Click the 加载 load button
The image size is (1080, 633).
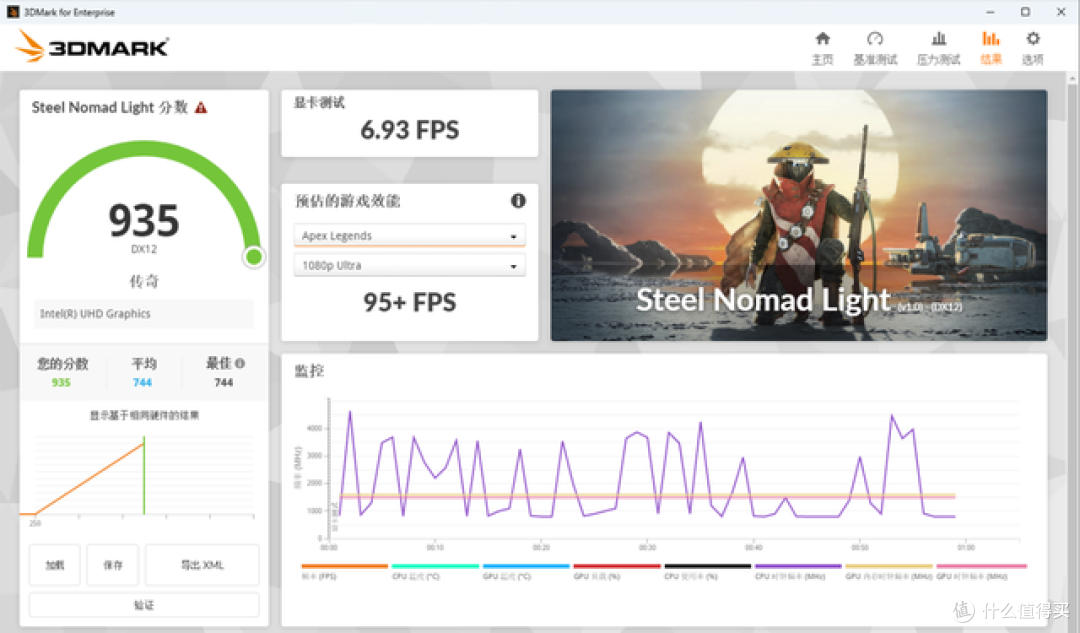[x=54, y=565]
